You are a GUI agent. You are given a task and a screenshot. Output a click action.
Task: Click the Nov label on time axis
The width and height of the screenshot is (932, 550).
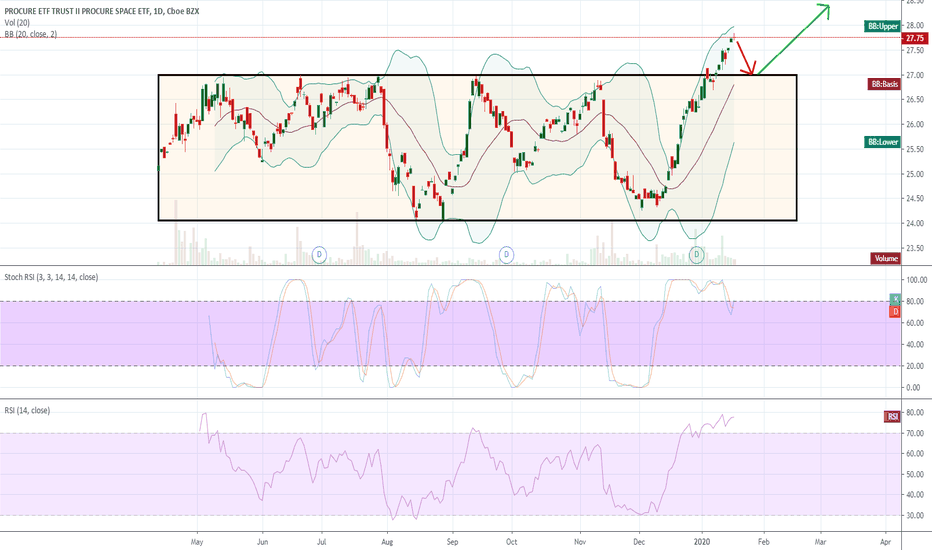pos(581,542)
